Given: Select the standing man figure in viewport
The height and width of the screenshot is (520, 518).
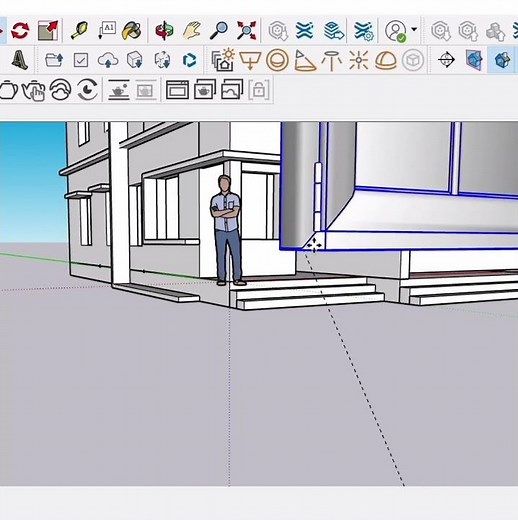Looking at the screenshot, I should tap(227, 230).
